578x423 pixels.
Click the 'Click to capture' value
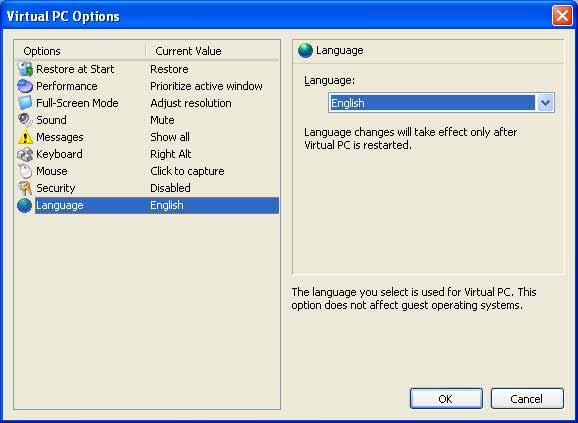(187, 171)
